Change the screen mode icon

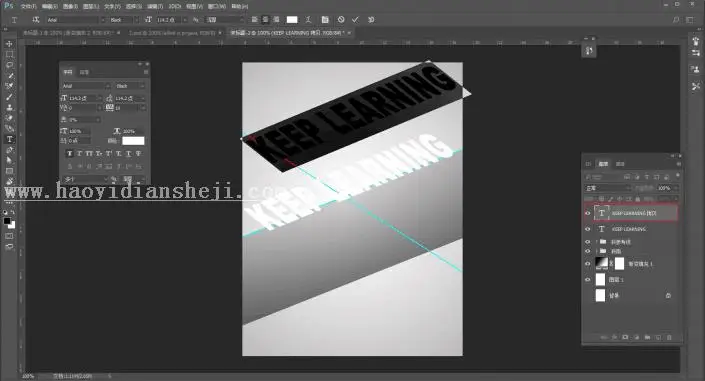tap(9, 247)
